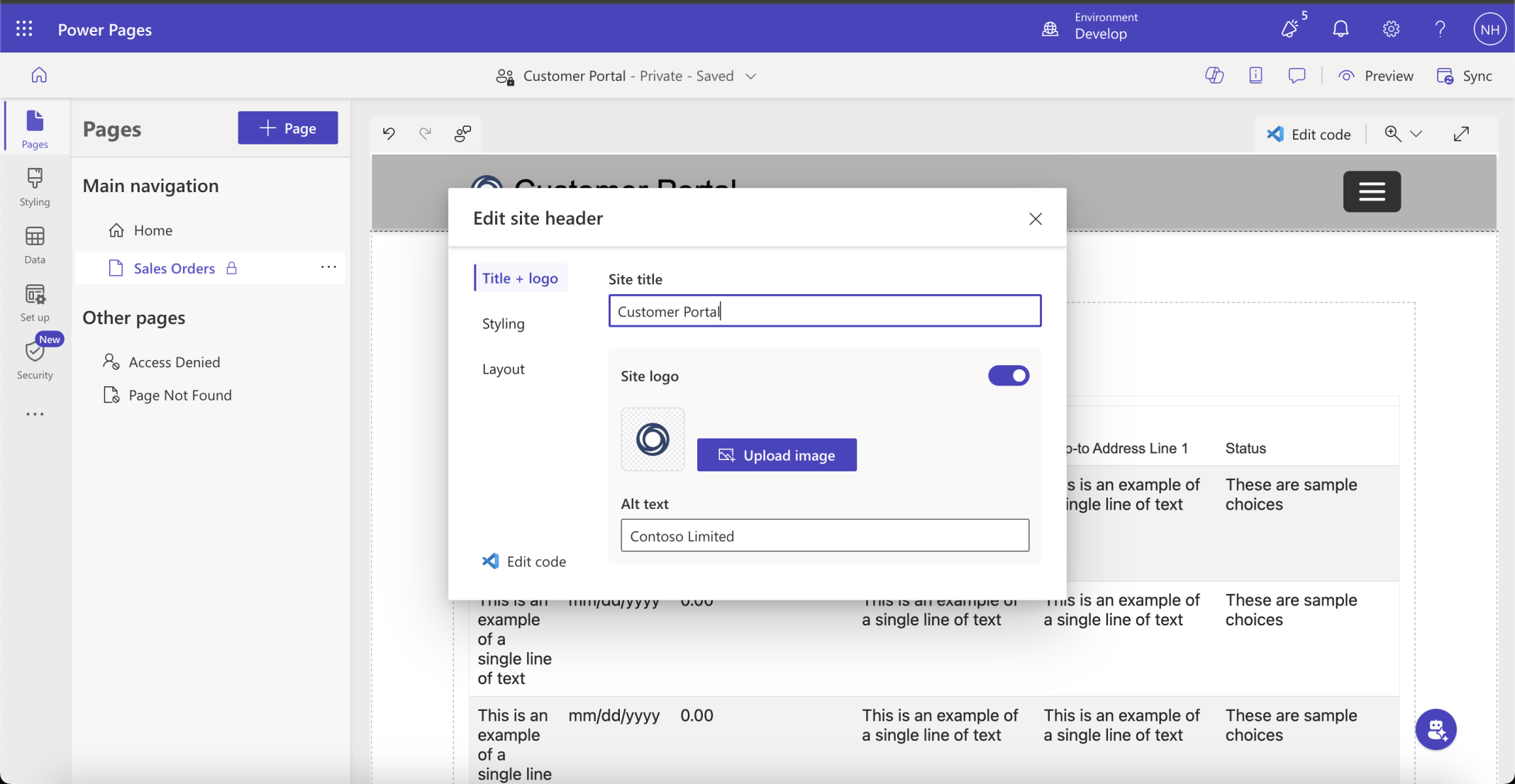Click the undo arrow in toolbar
The image size is (1515, 784).
click(x=389, y=133)
